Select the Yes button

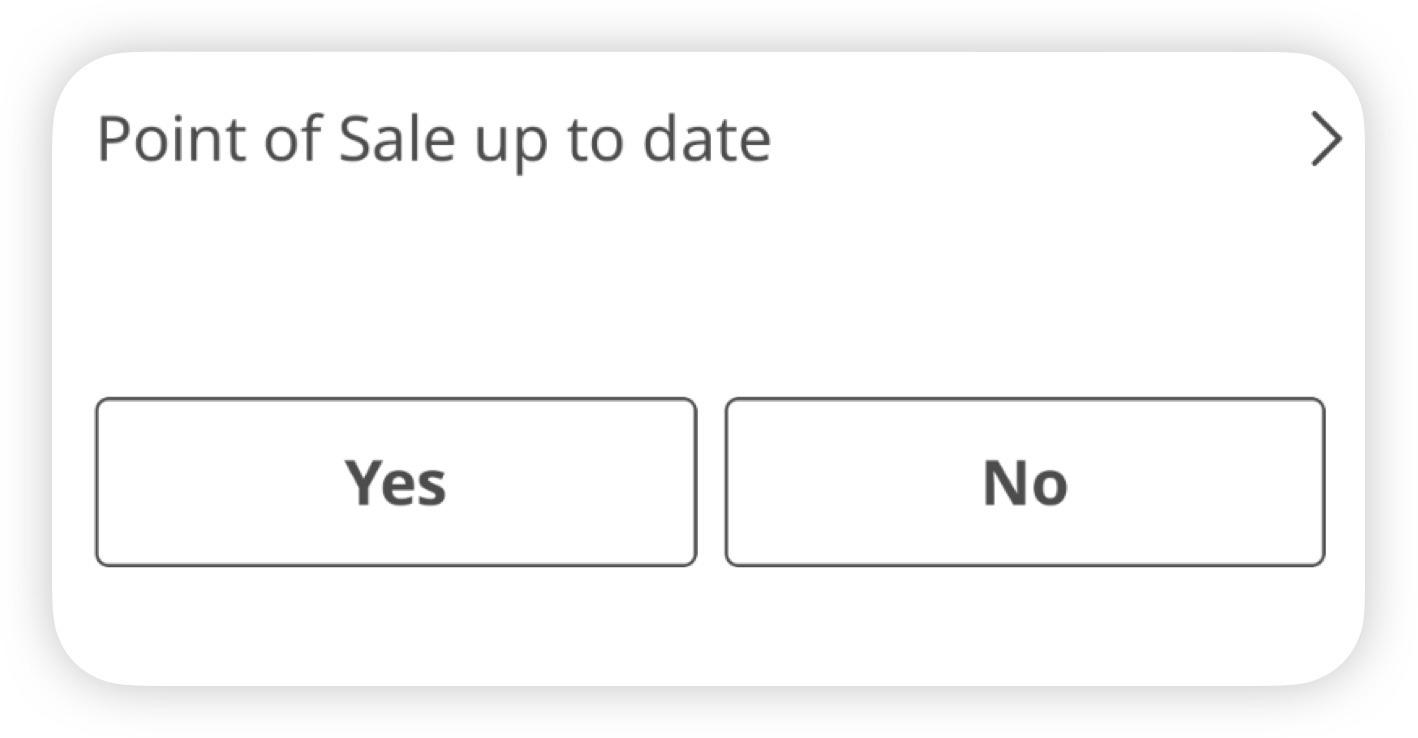pos(396,482)
